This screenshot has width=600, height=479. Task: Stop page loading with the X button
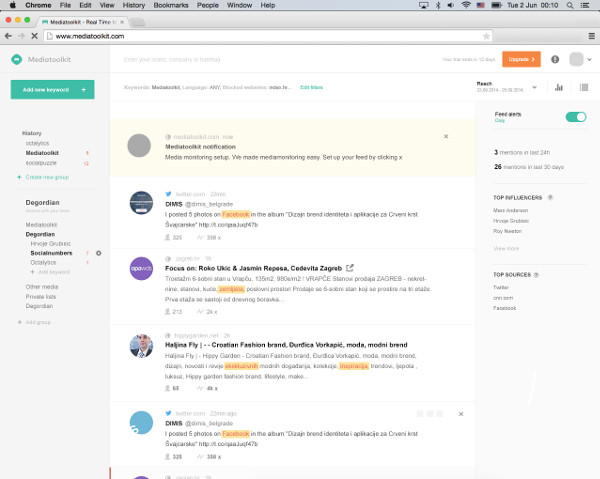point(34,36)
